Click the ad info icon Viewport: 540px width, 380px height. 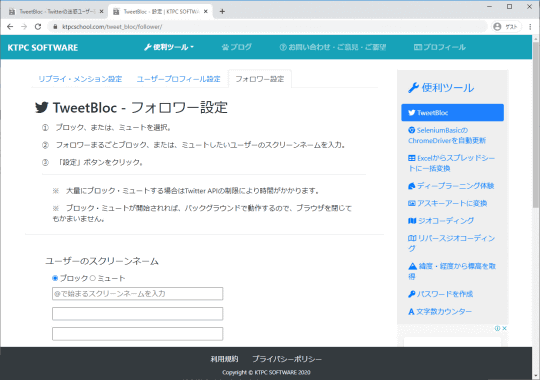(x=497, y=328)
